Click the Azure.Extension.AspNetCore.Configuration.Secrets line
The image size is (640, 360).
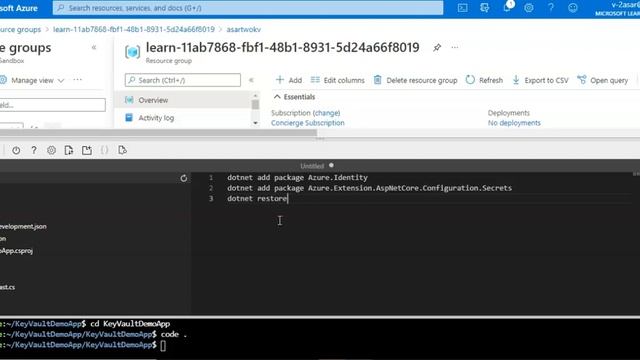(x=369, y=188)
